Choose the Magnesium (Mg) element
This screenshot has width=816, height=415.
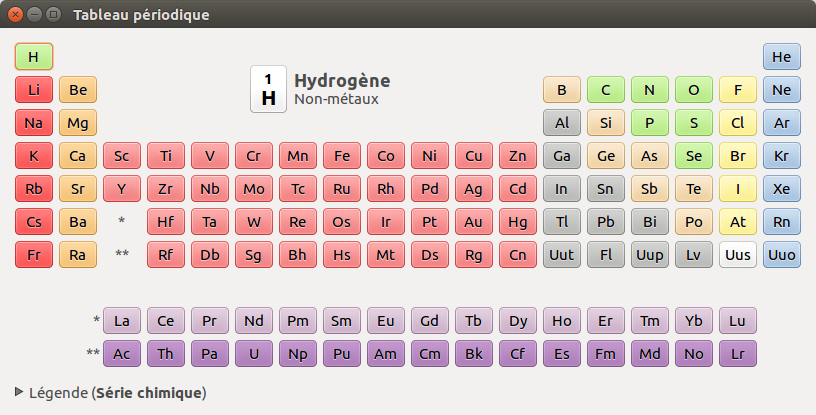tap(78, 123)
